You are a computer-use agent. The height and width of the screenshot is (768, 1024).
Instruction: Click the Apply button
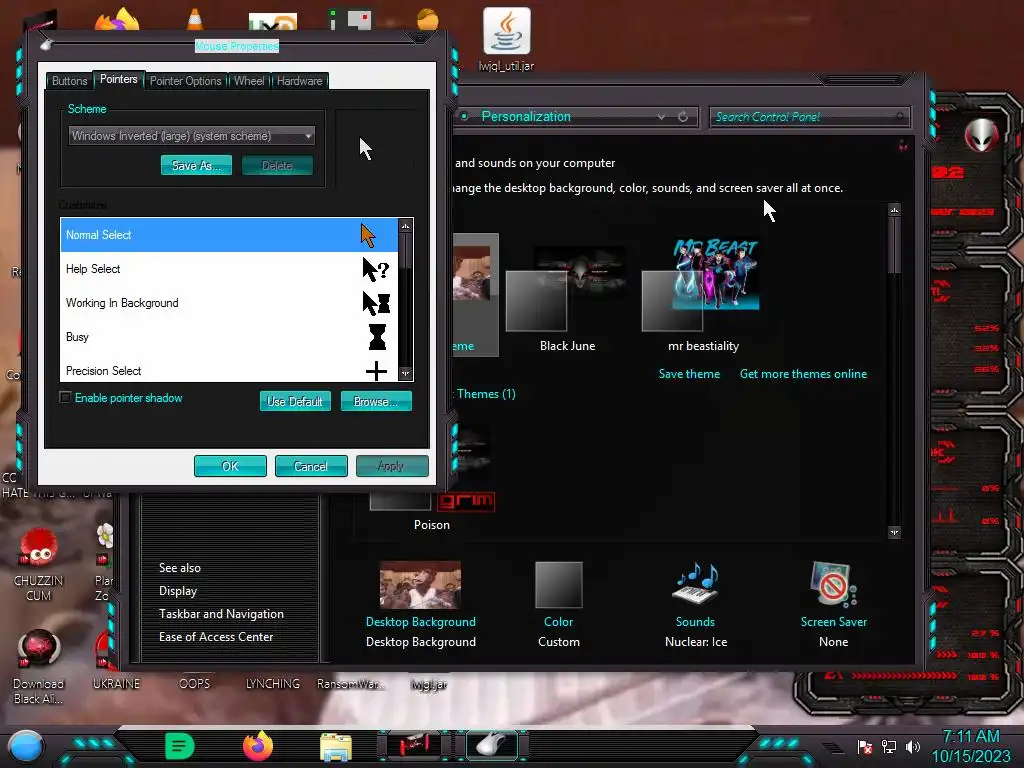point(392,466)
